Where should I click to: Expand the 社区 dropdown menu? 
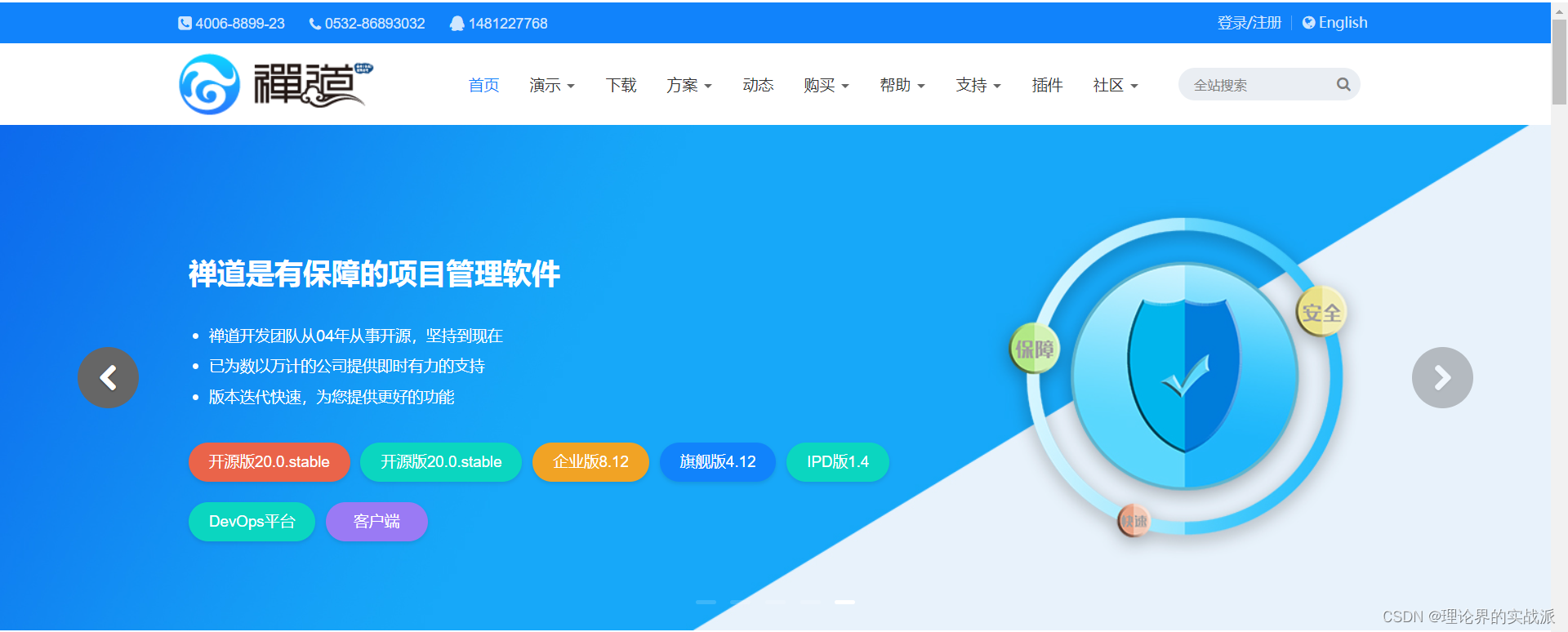1116,85
